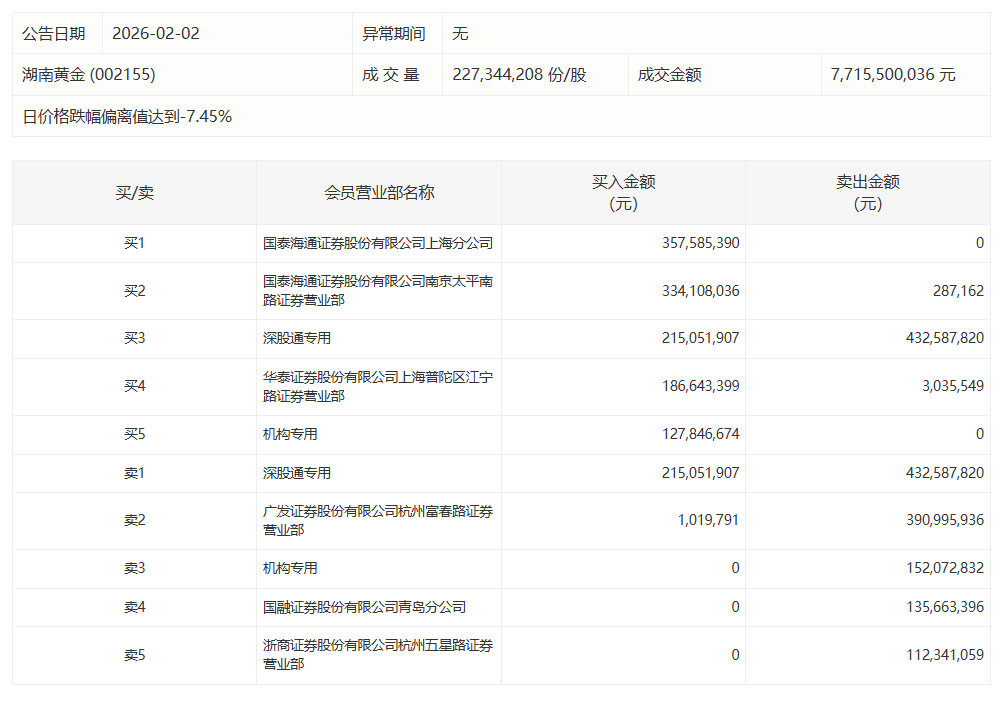The image size is (1000, 705).
Task: Click the 卖出金额 (元) column header
Action: (867, 193)
